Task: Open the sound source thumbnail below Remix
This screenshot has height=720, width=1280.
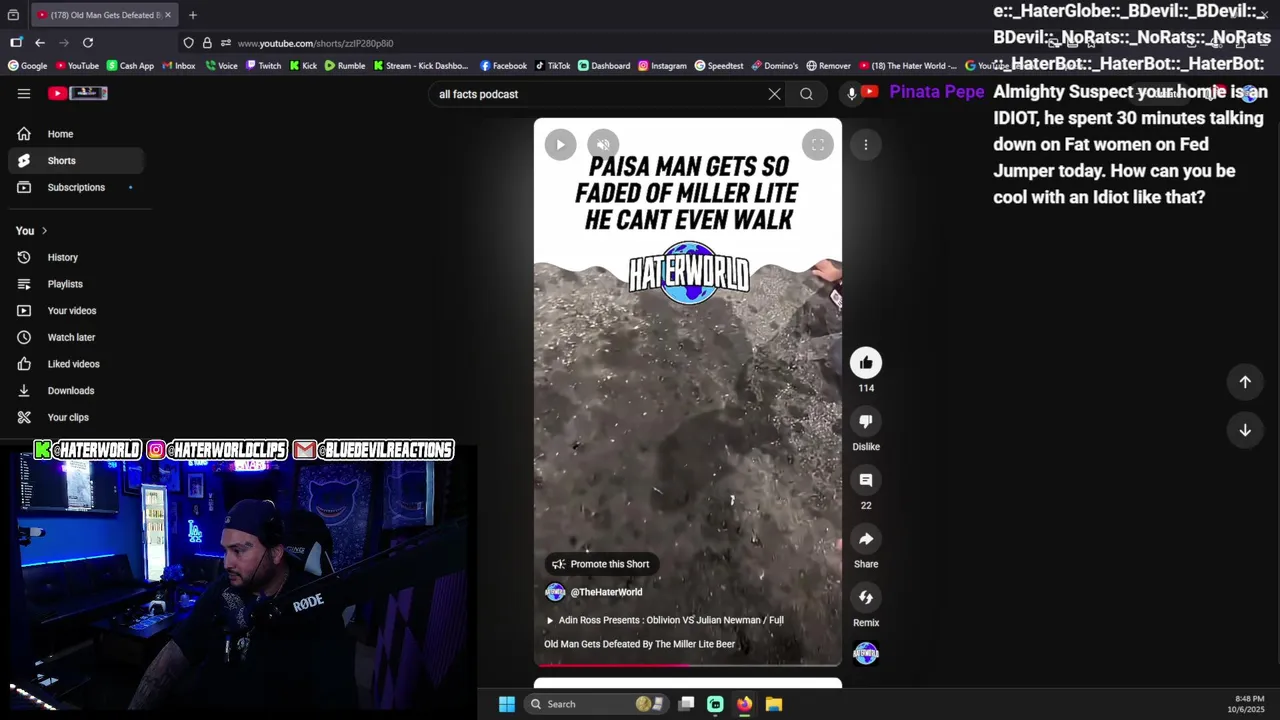Action: tap(866, 654)
